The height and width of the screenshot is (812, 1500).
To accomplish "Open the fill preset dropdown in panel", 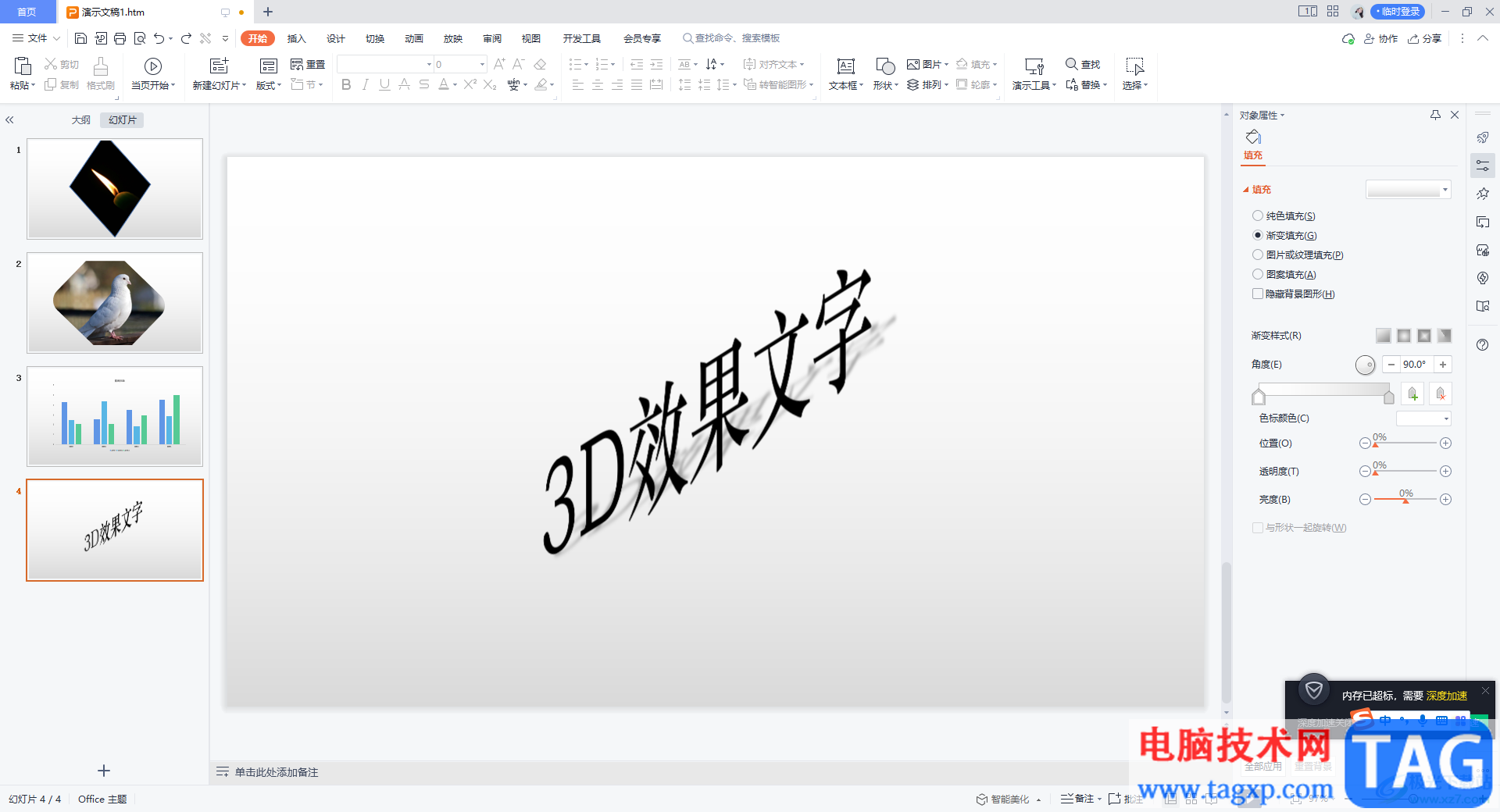I will pyautogui.click(x=1445, y=190).
